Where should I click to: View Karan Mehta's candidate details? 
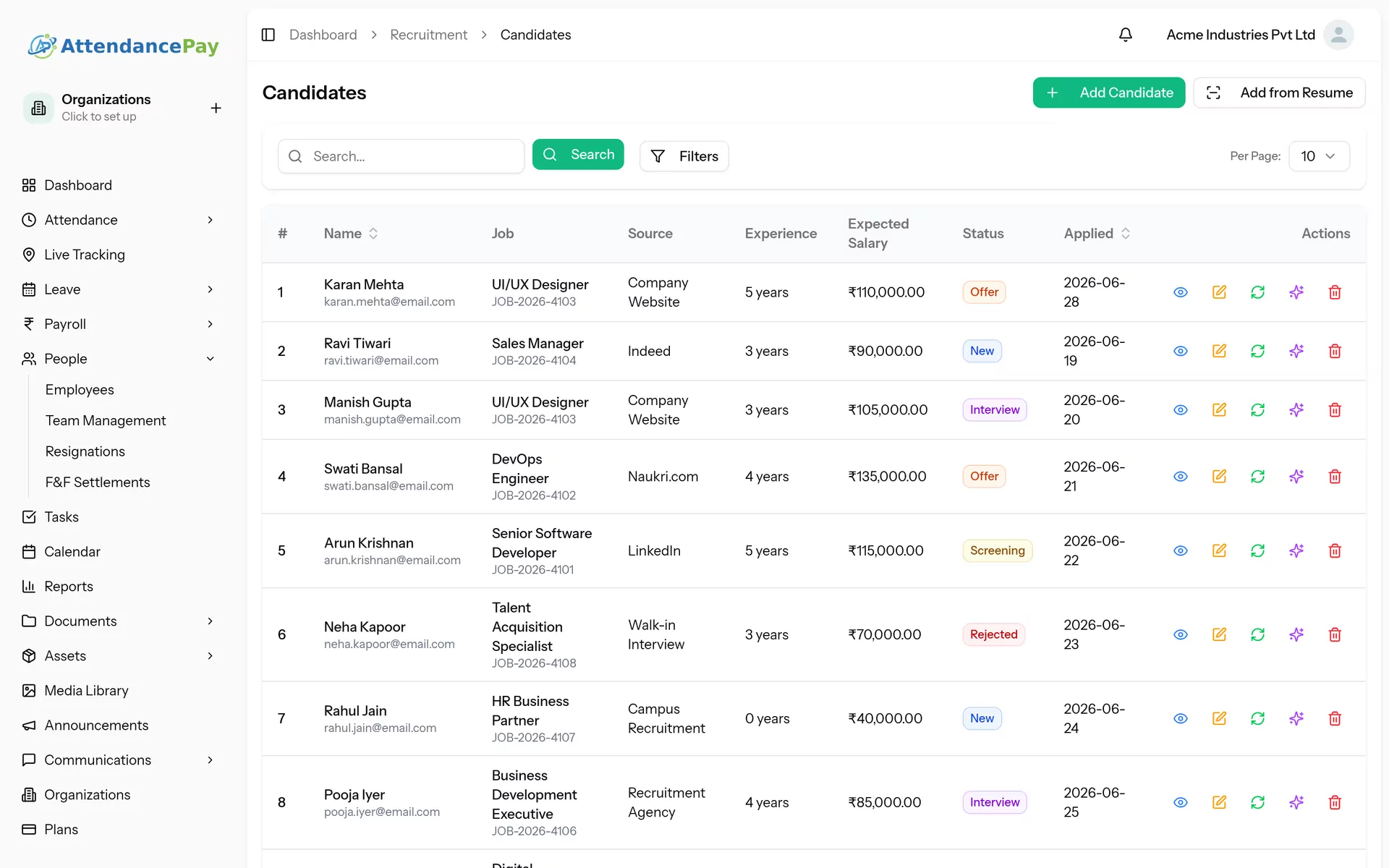(1181, 292)
